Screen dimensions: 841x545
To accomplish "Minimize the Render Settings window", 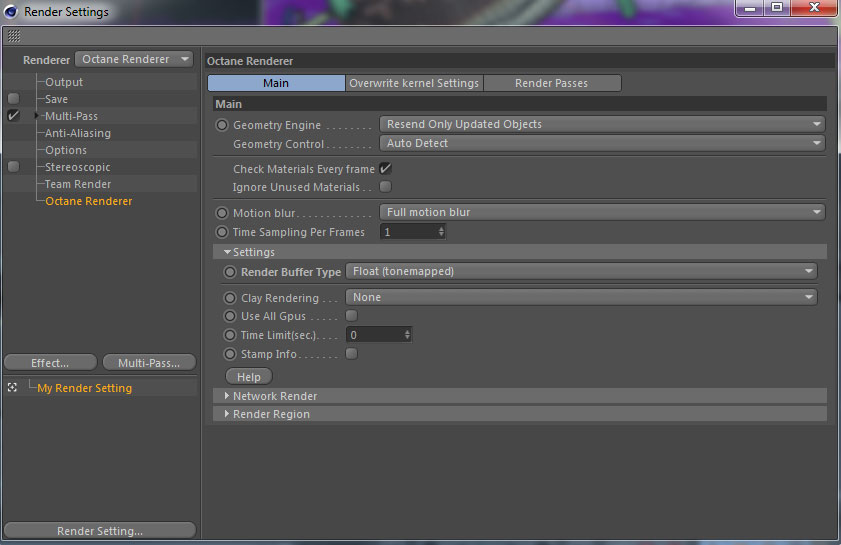I will click(750, 8).
